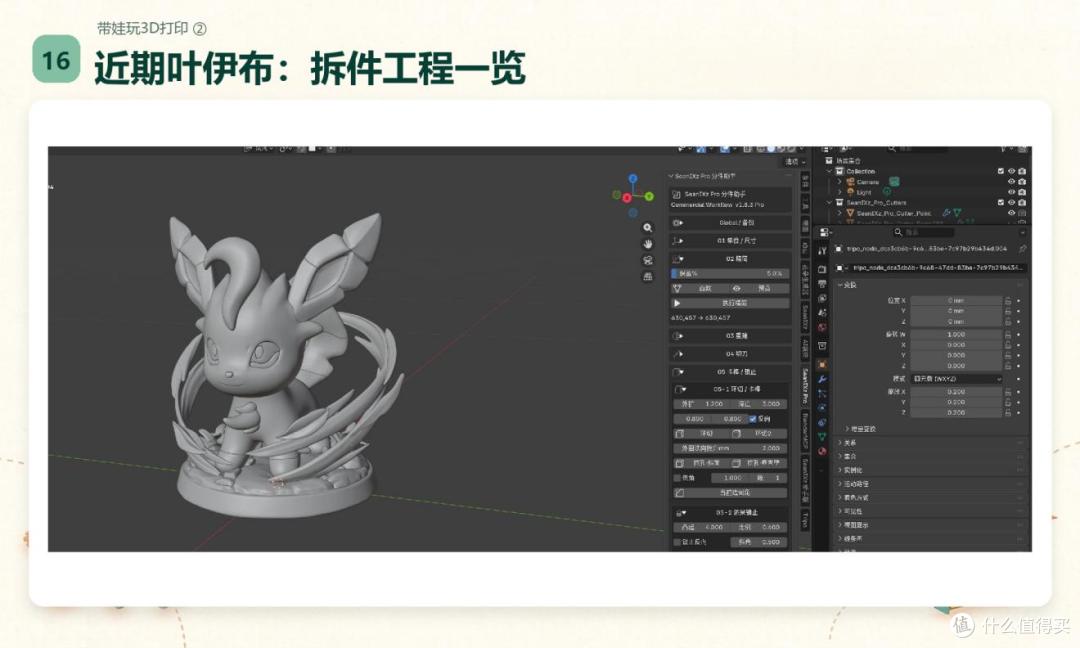1080x648 pixels.
Task: Click the execute button with play icon
Action: (x=730, y=303)
